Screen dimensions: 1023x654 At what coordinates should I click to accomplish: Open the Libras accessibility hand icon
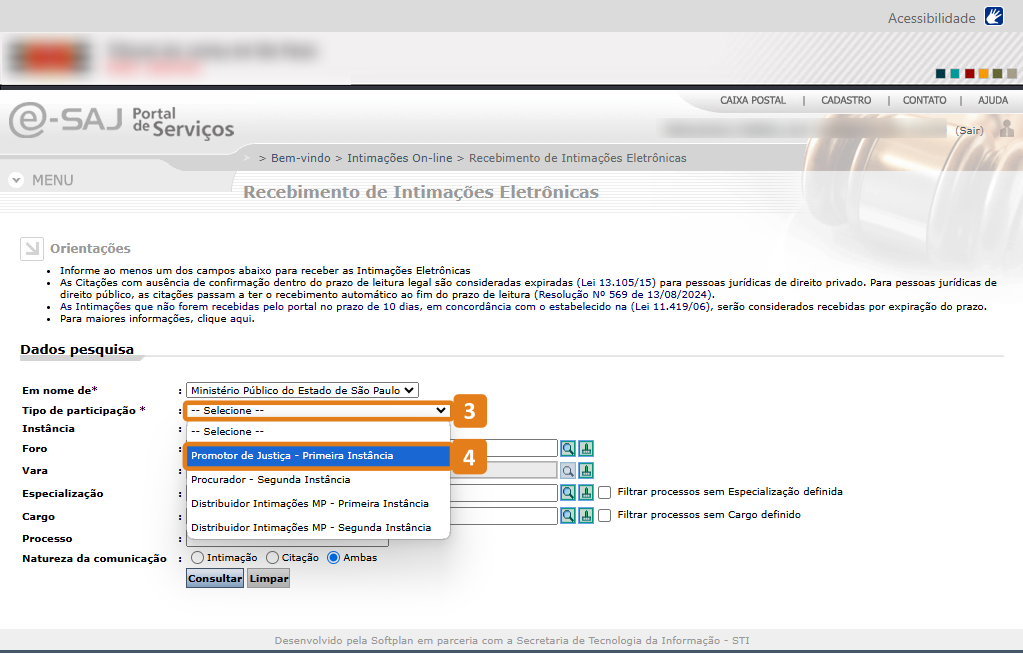tap(993, 17)
